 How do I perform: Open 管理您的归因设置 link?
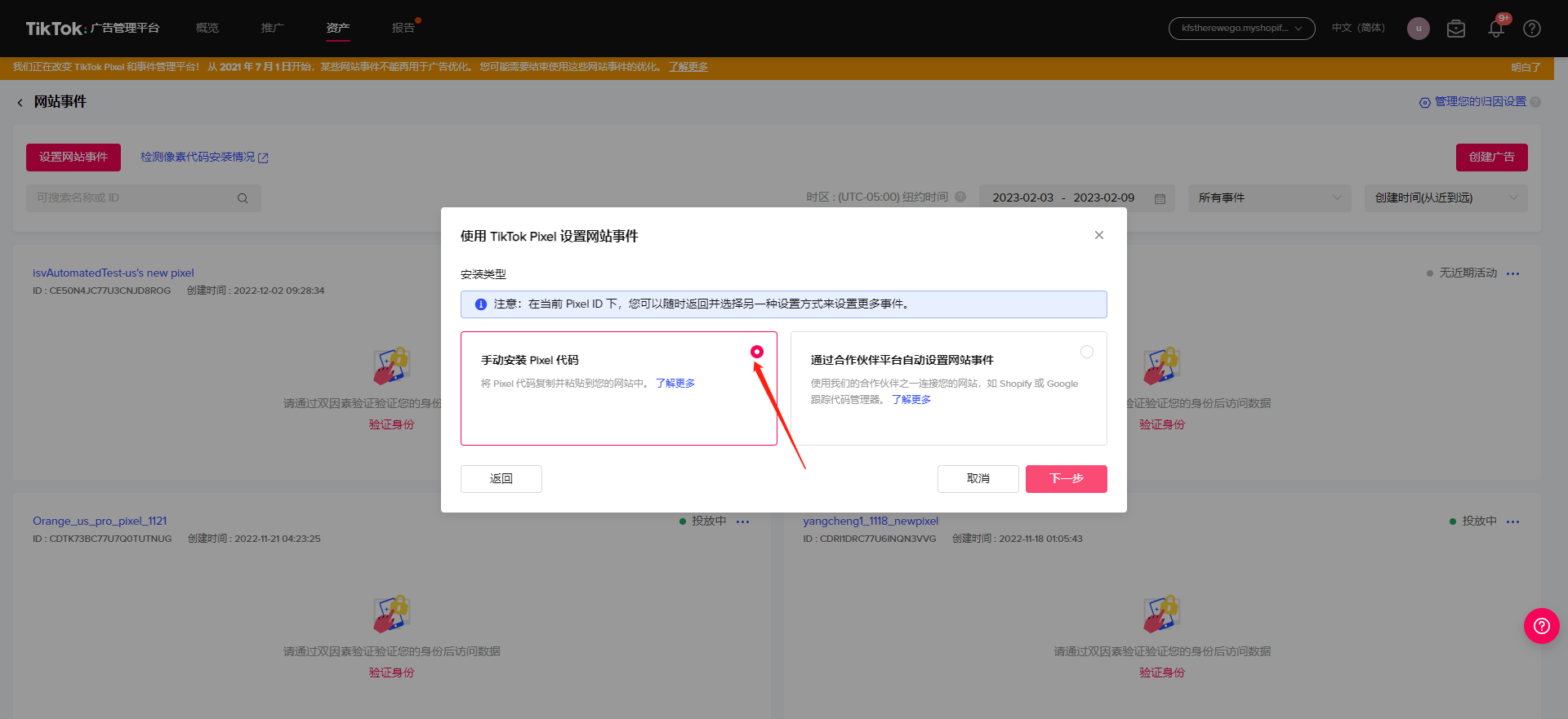tap(1480, 102)
